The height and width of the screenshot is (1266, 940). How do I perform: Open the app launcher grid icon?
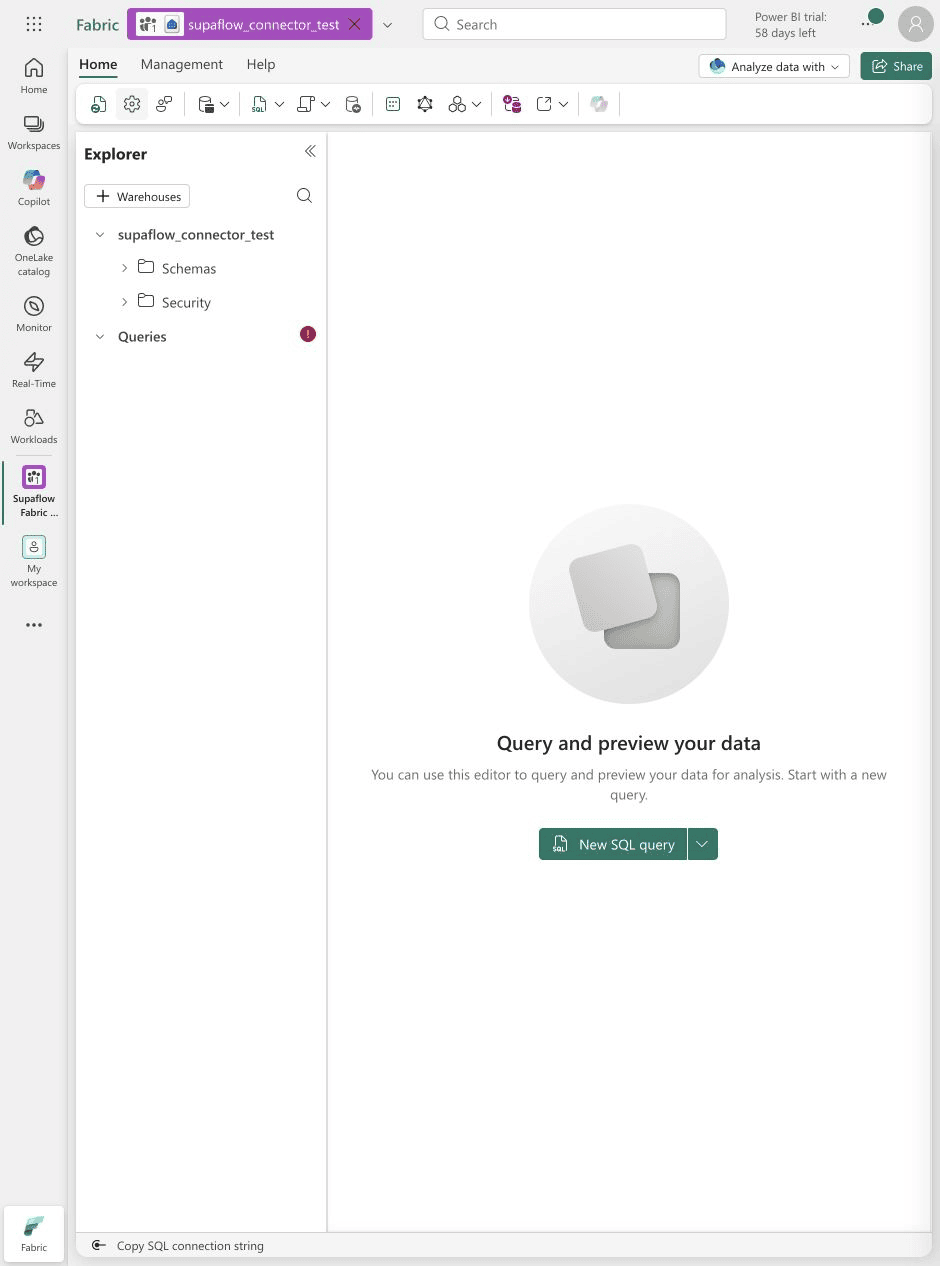pyautogui.click(x=34, y=24)
